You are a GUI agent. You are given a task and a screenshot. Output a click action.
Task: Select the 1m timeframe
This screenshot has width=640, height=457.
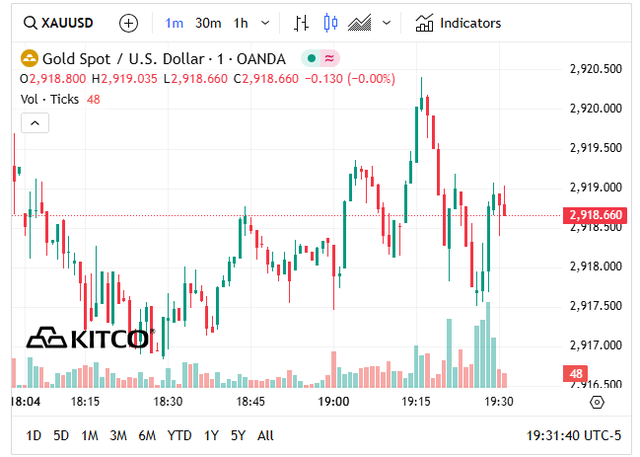pos(174,23)
